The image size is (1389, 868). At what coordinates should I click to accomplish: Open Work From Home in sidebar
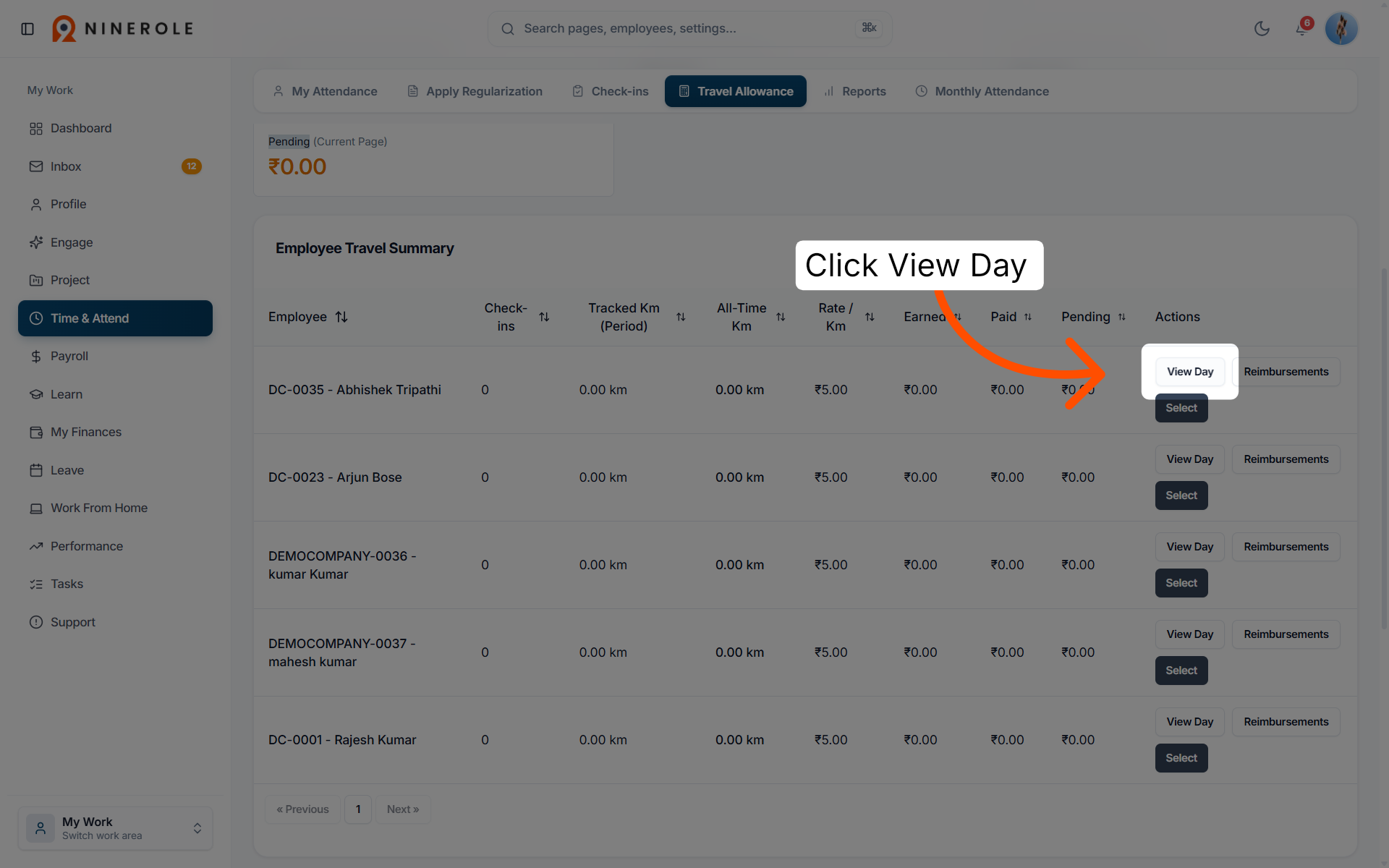coord(116,508)
